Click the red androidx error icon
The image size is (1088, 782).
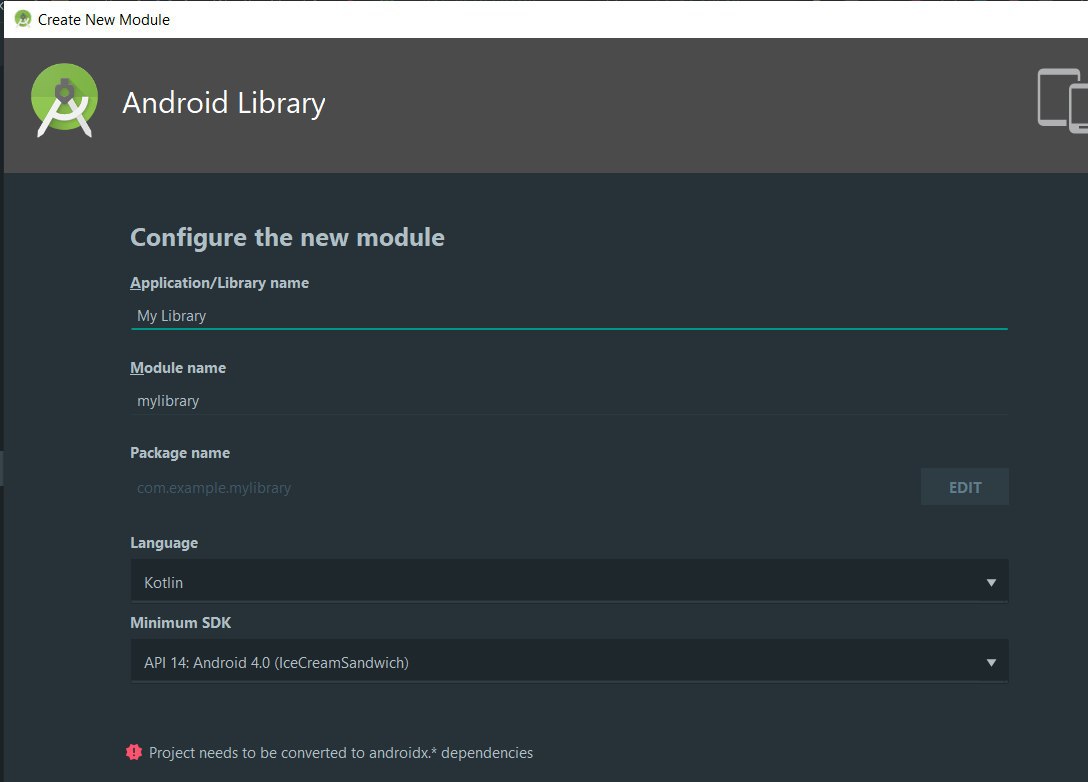click(x=134, y=752)
